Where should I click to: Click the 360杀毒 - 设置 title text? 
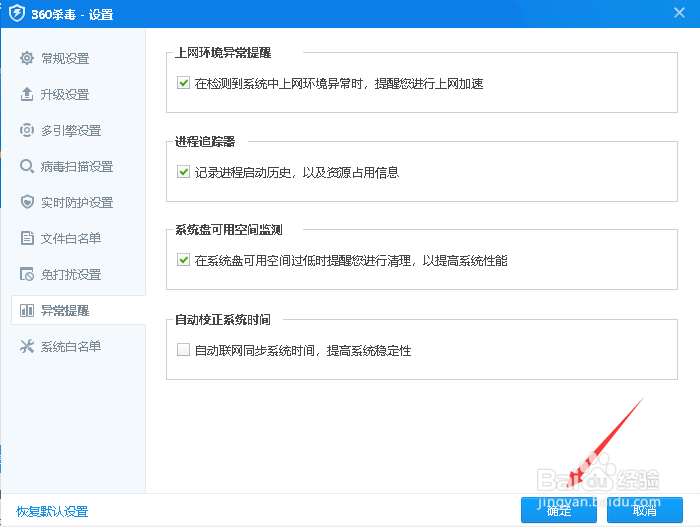tap(72, 14)
